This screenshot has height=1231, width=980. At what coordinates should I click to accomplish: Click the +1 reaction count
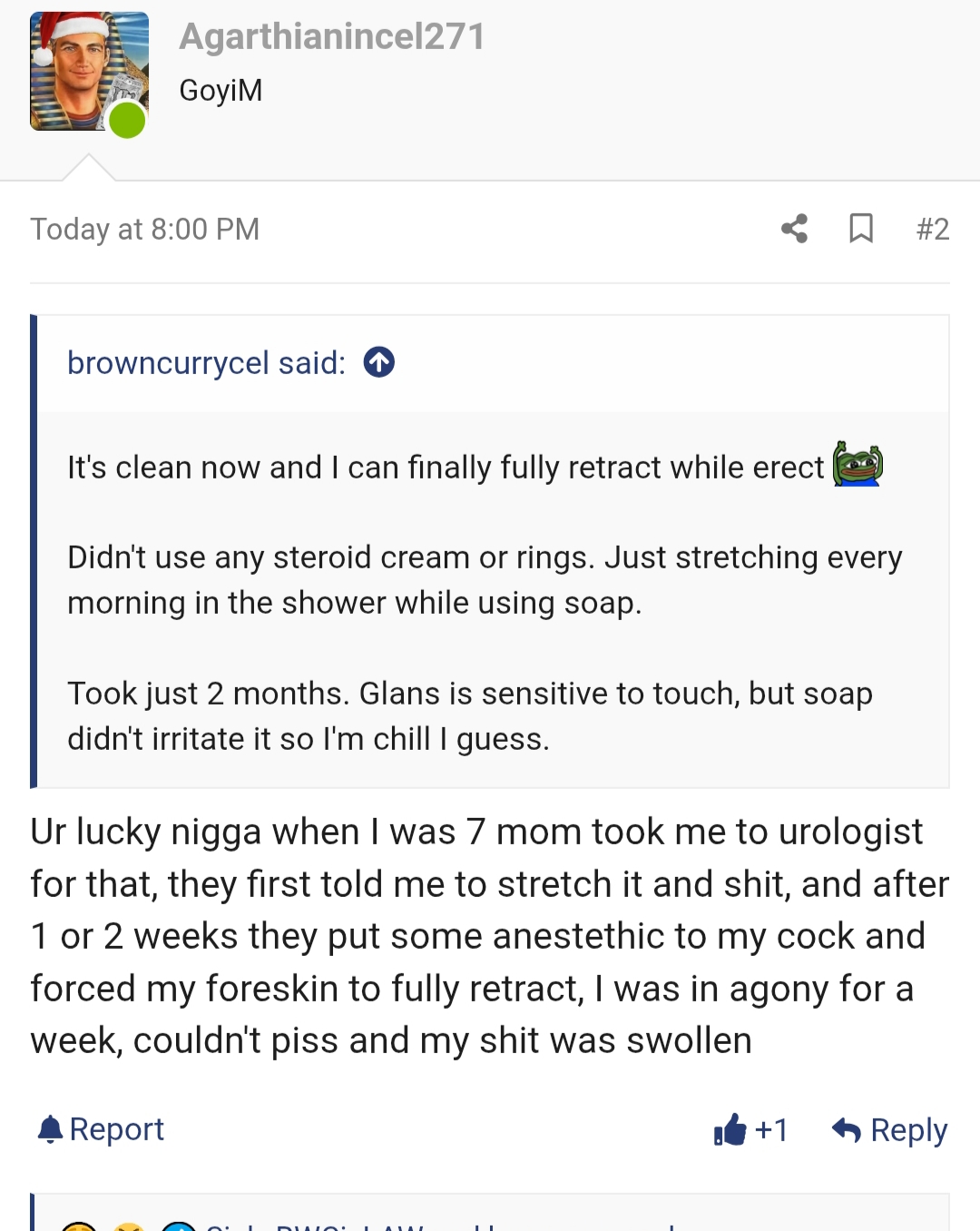coord(771,1129)
